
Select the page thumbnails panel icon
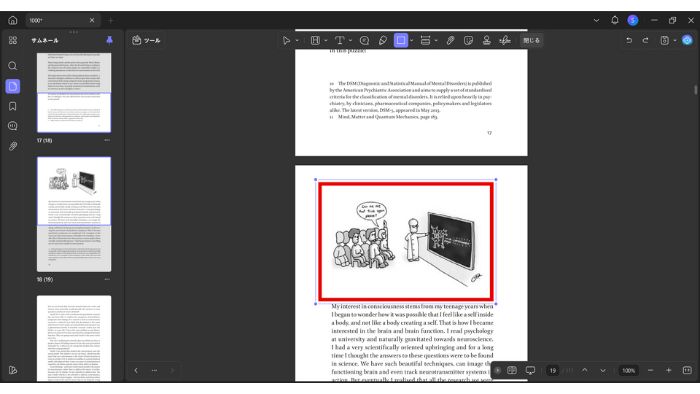tap(12, 86)
